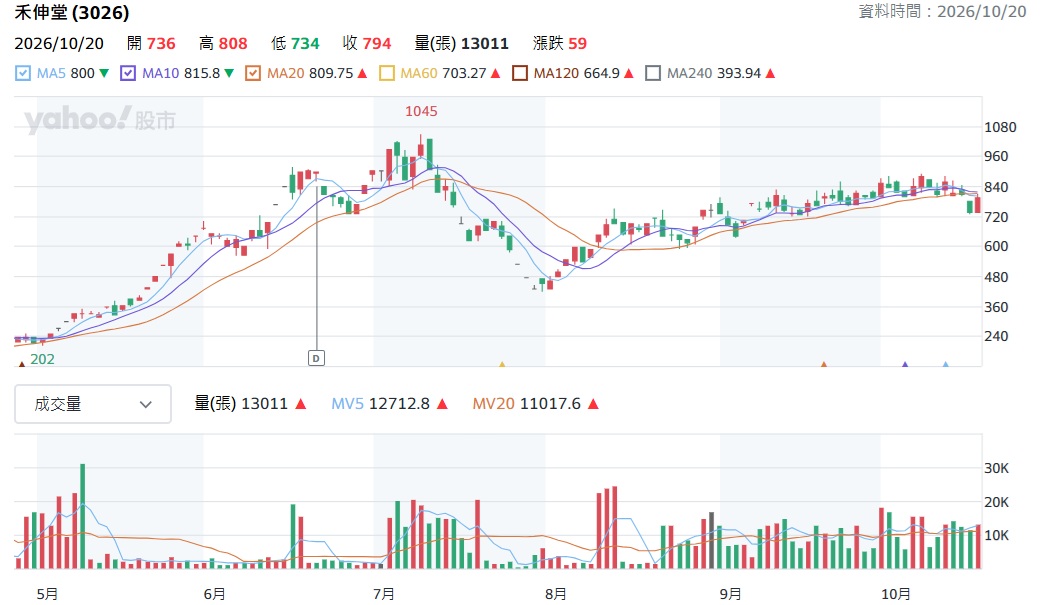Click the D dividend marker on chart

coord(316,358)
